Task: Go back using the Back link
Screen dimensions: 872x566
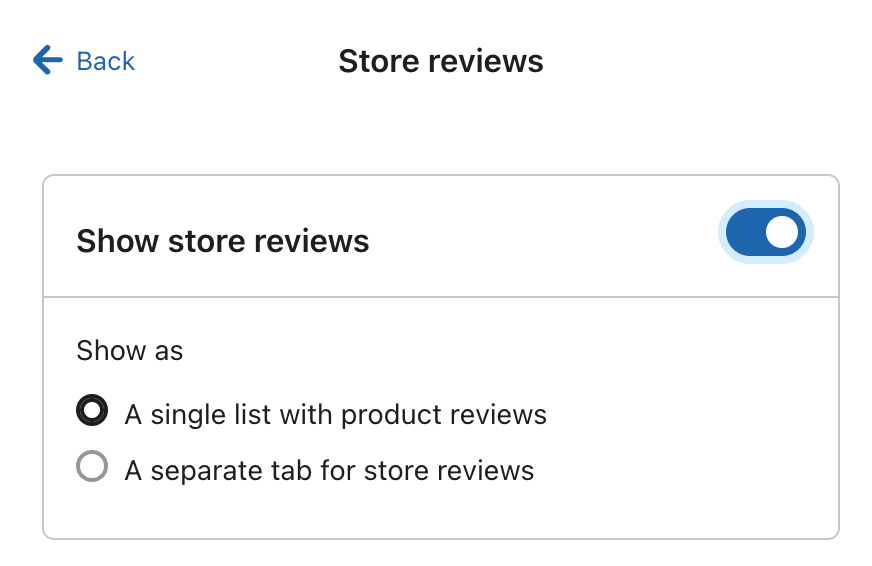Action: coord(84,61)
